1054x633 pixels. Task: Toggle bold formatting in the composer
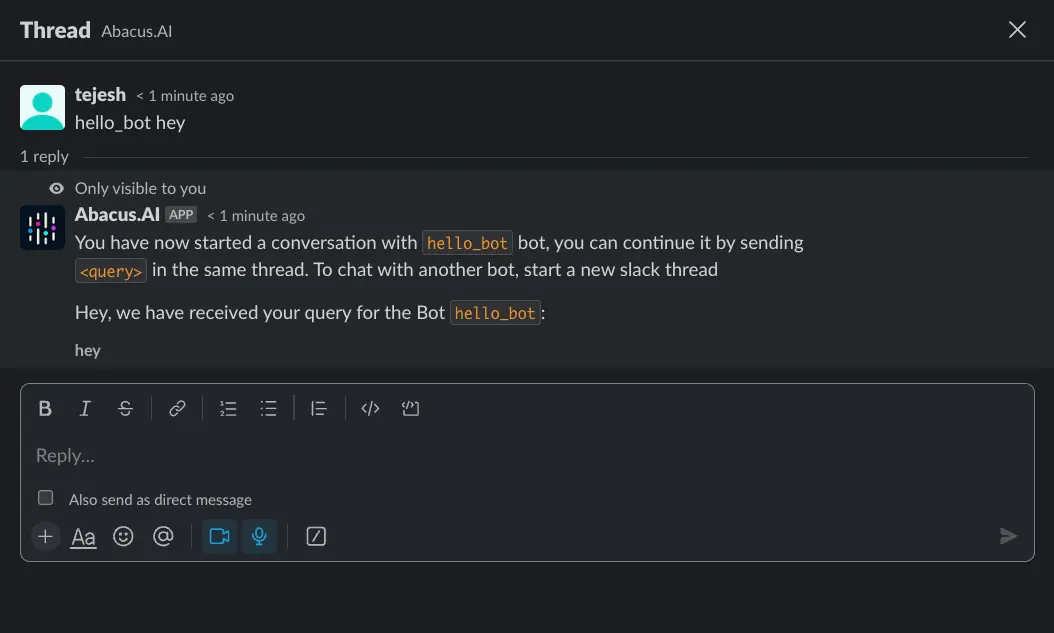tap(45, 408)
